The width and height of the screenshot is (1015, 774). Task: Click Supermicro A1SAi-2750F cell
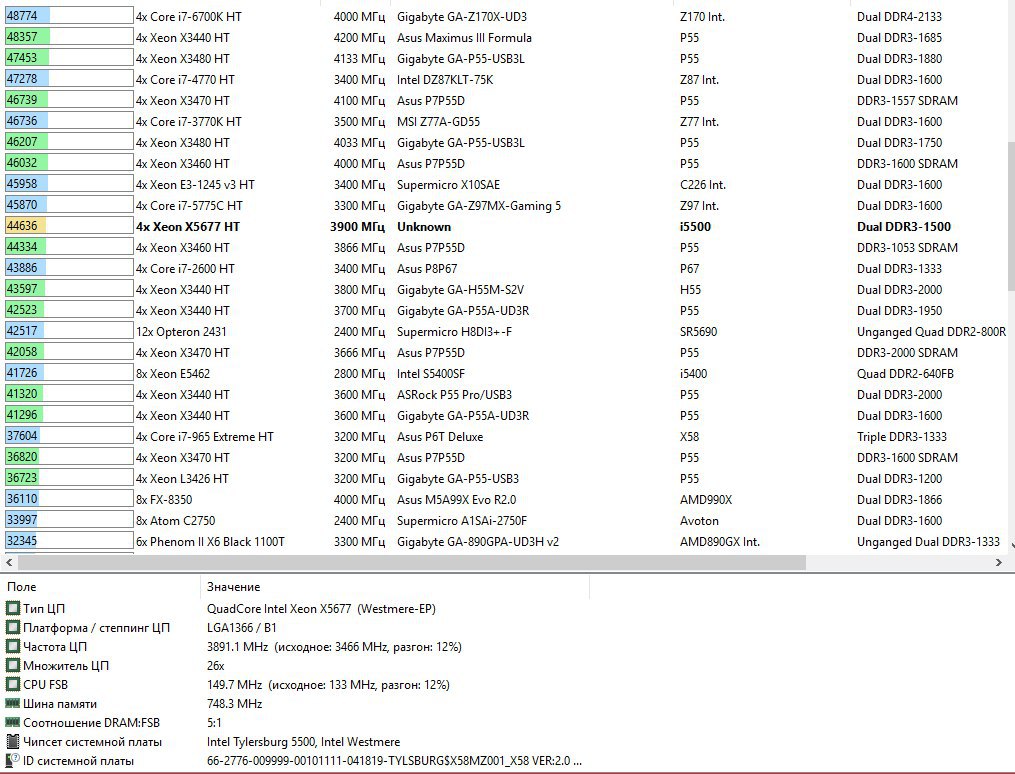click(462, 521)
